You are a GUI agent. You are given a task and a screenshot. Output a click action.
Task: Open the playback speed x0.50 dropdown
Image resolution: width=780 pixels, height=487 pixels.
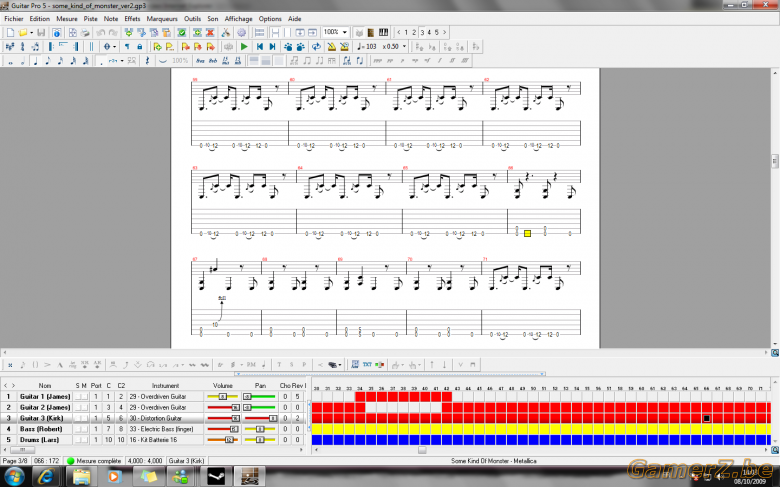(x=404, y=47)
